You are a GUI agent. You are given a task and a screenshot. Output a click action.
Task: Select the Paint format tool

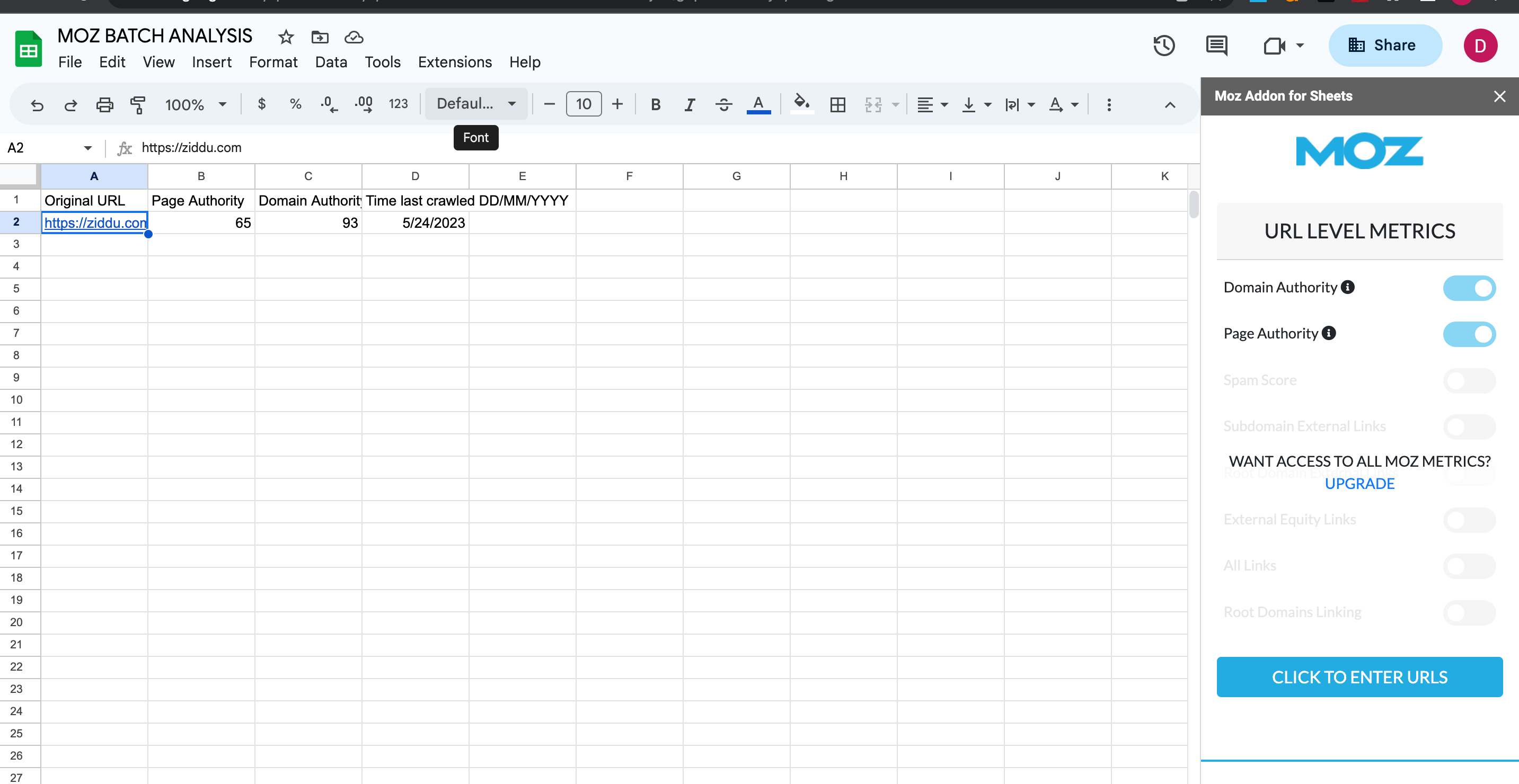tap(137, 105)
